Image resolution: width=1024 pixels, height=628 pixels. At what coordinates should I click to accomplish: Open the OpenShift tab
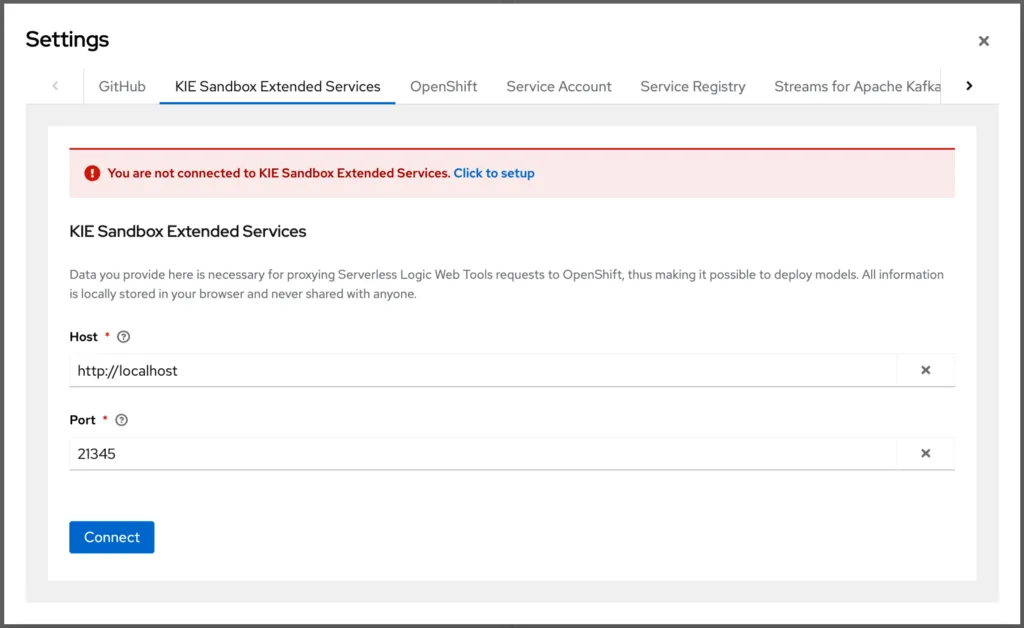click(443, 86)
